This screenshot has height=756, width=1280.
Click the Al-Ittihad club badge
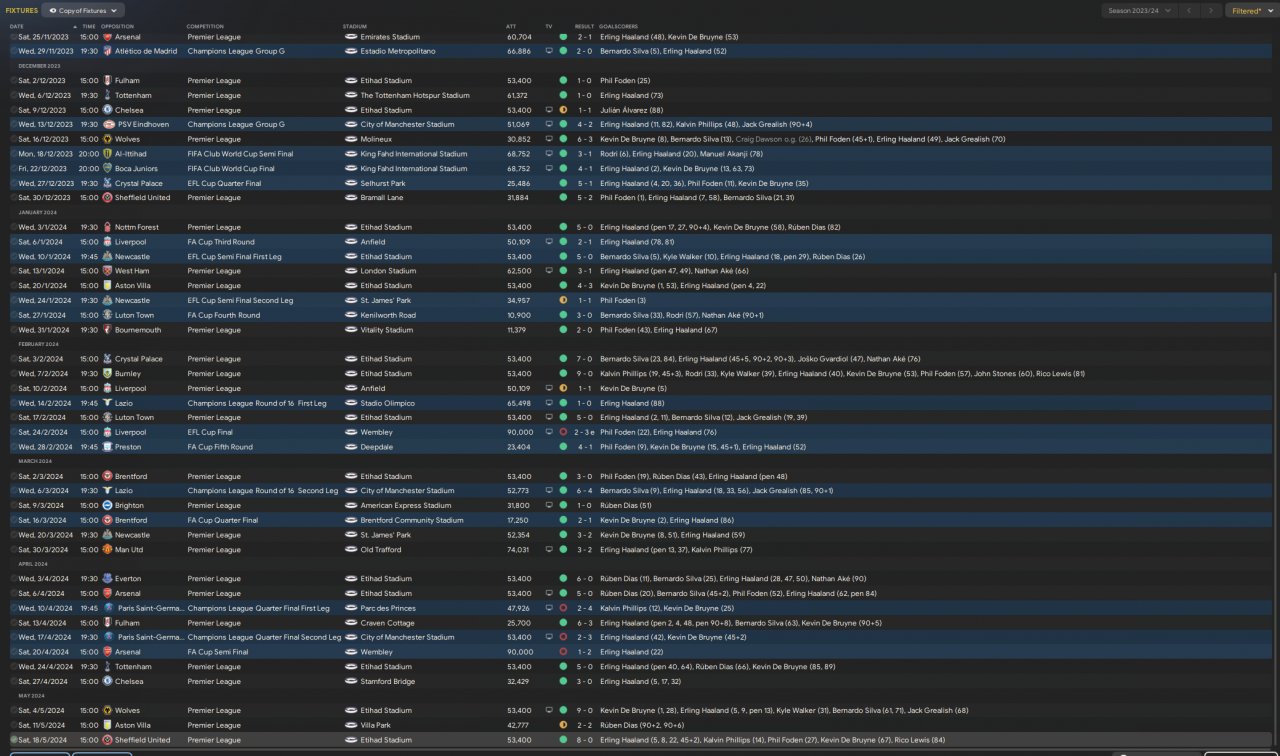click(107, 154)
